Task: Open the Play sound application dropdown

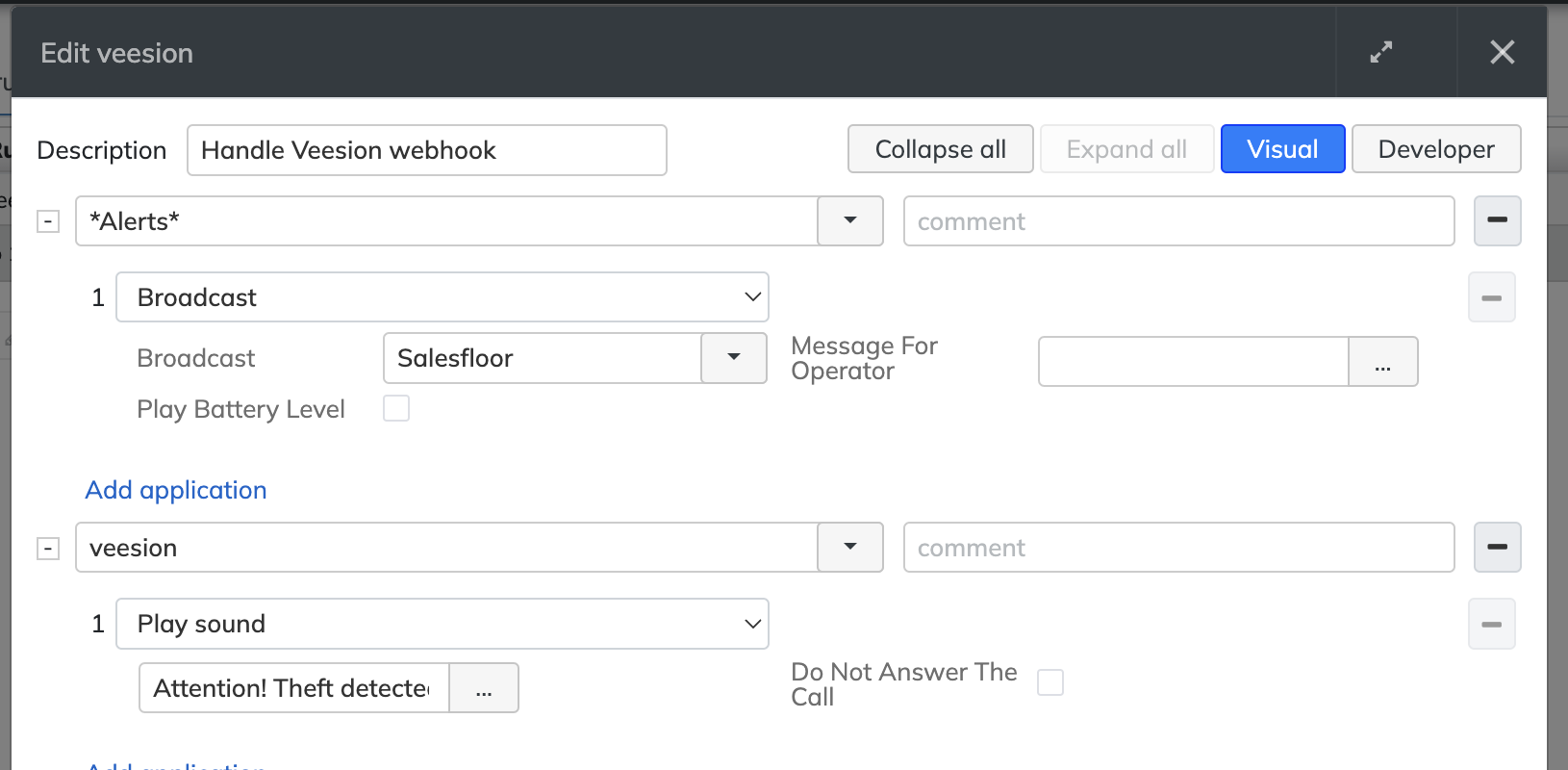Action: coord(443,624)
